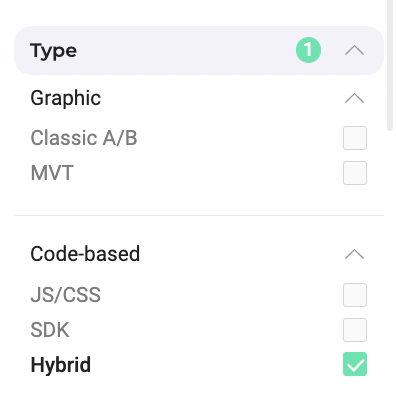The image size is (396, 406).
Task: Check the MVT checkbox
Action: tap(355, 173)
